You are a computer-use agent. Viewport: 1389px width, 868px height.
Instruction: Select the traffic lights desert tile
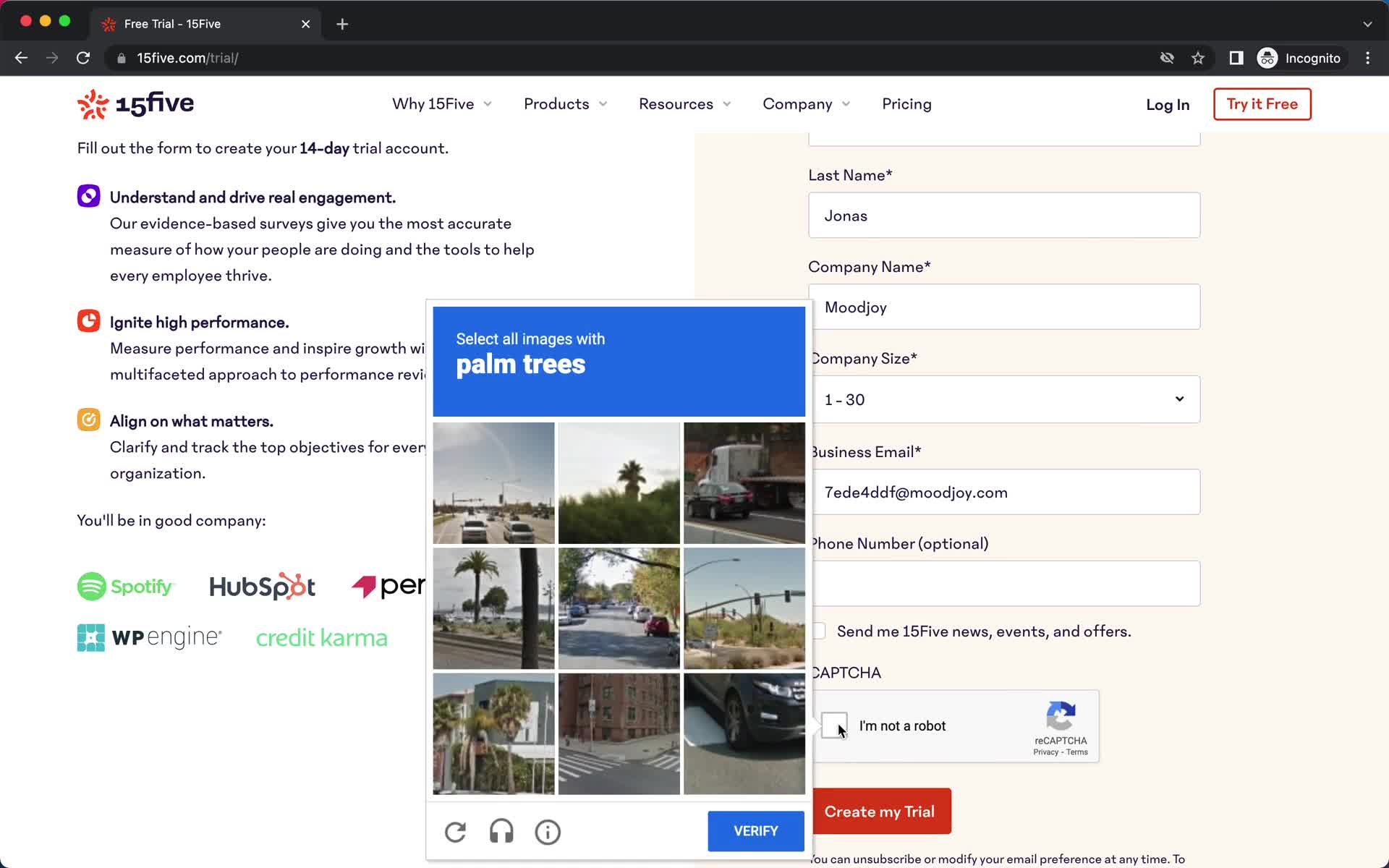[744, 608]
